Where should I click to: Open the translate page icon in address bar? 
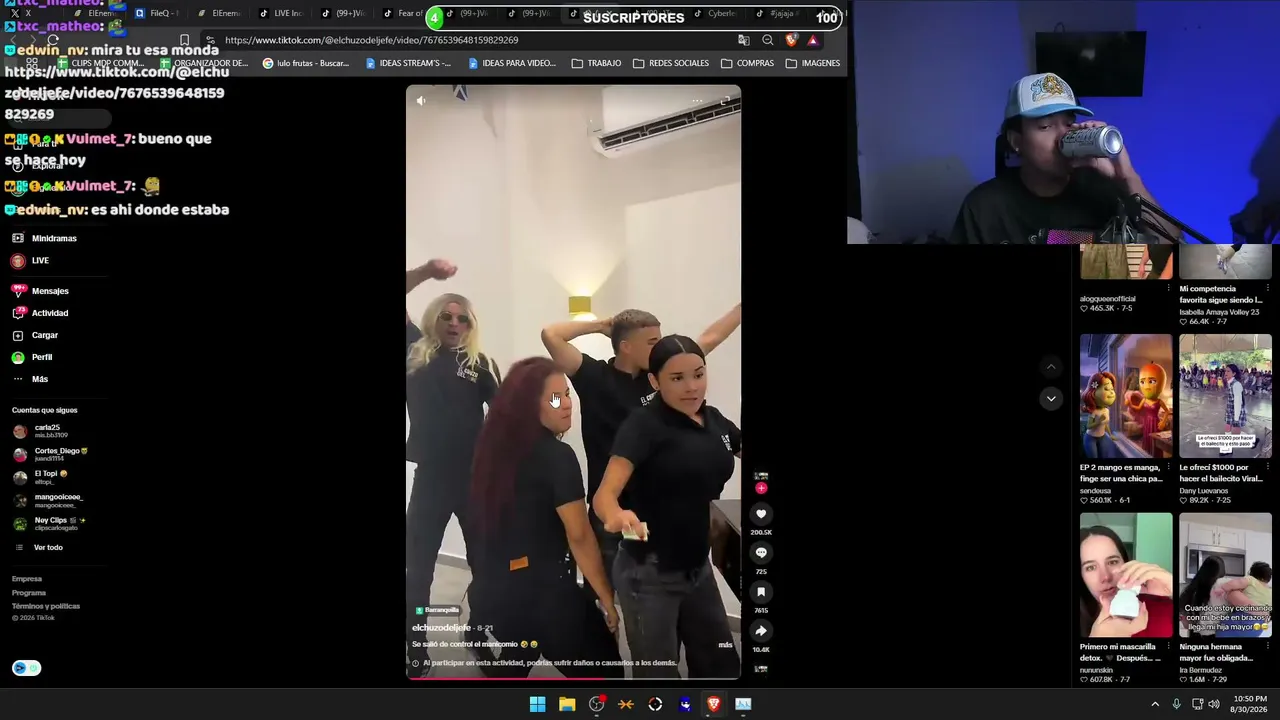coord(743,40)
